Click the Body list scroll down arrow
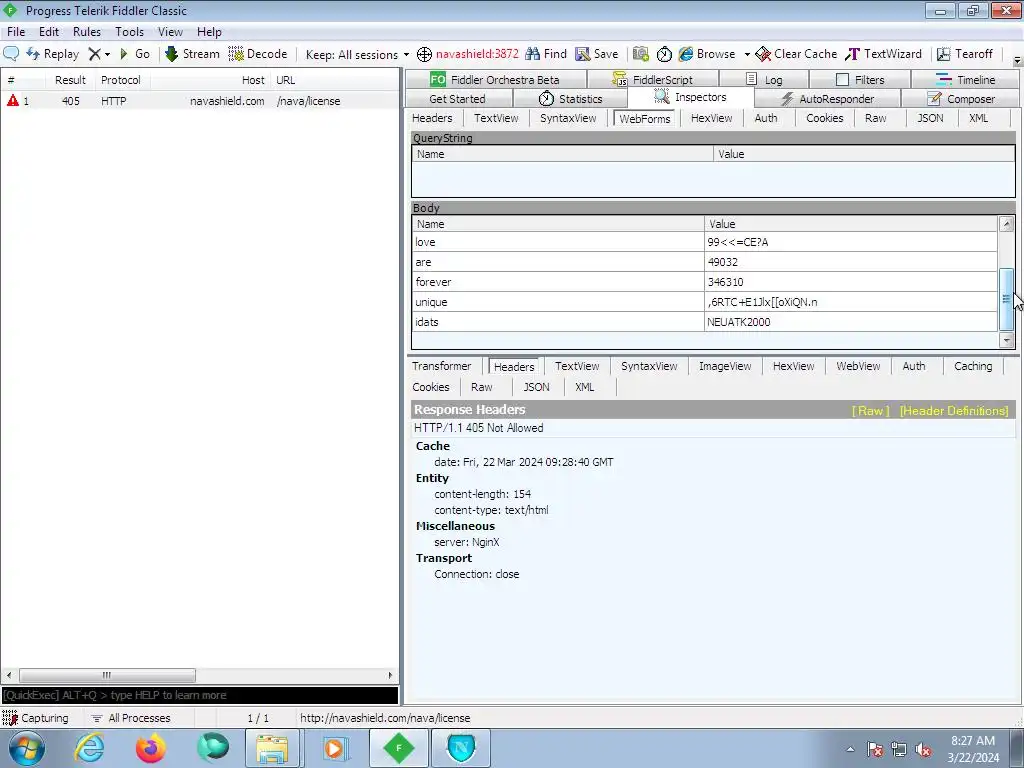 coord(1006,340)
